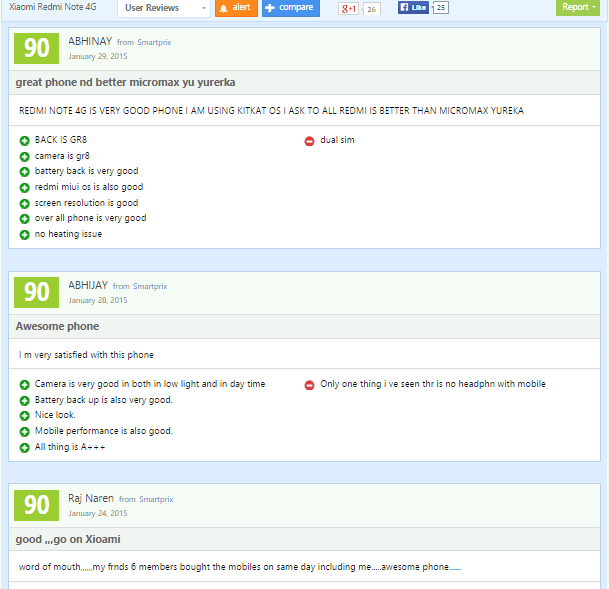This screenshot has height=589, width=609.
Task: Click the plus icon beside 'Nice look.'
Action: pyautogui.click(x=24, y=416)
